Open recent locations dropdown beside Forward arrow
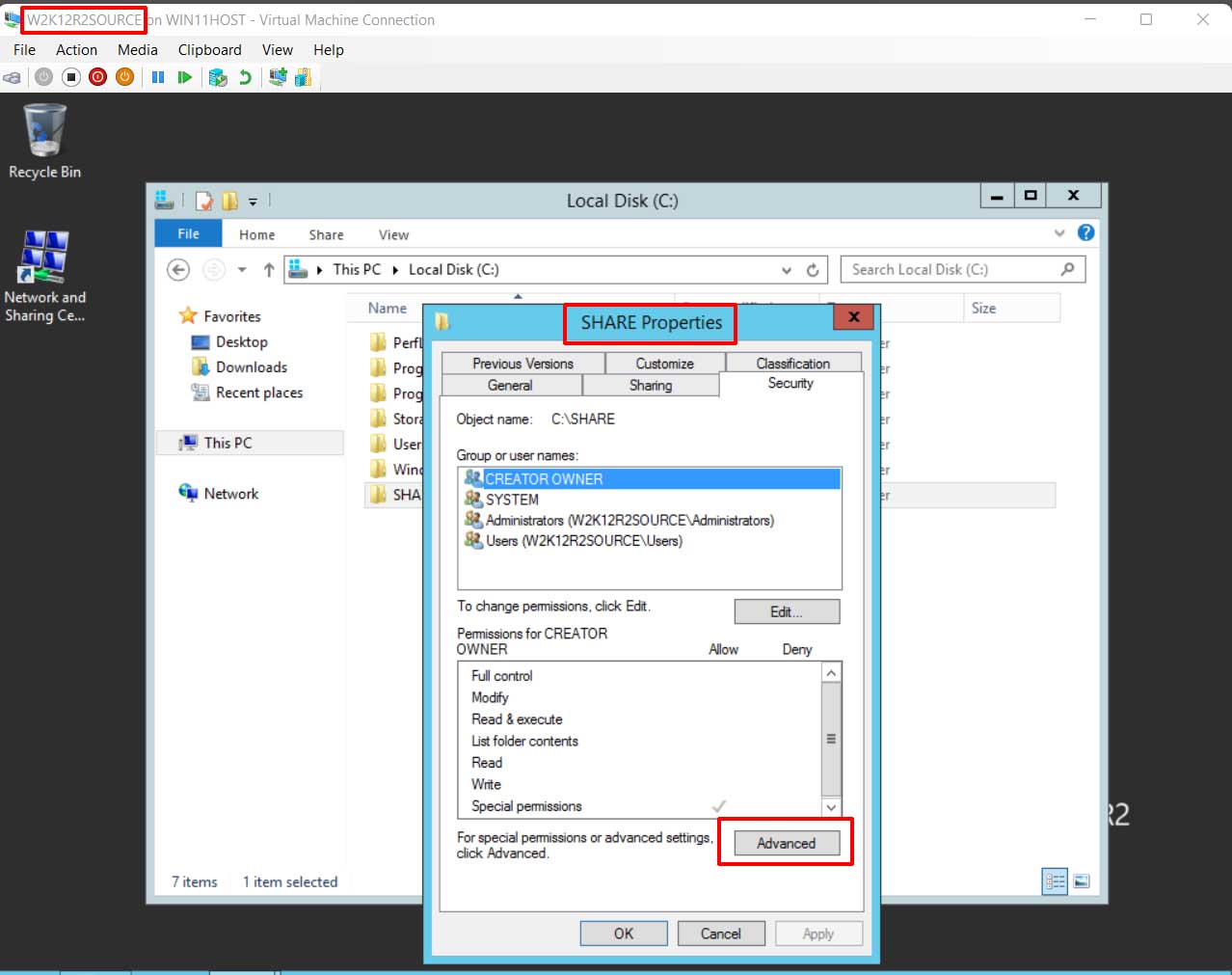Screen dimensions: 1232x975 pos(242,270)
